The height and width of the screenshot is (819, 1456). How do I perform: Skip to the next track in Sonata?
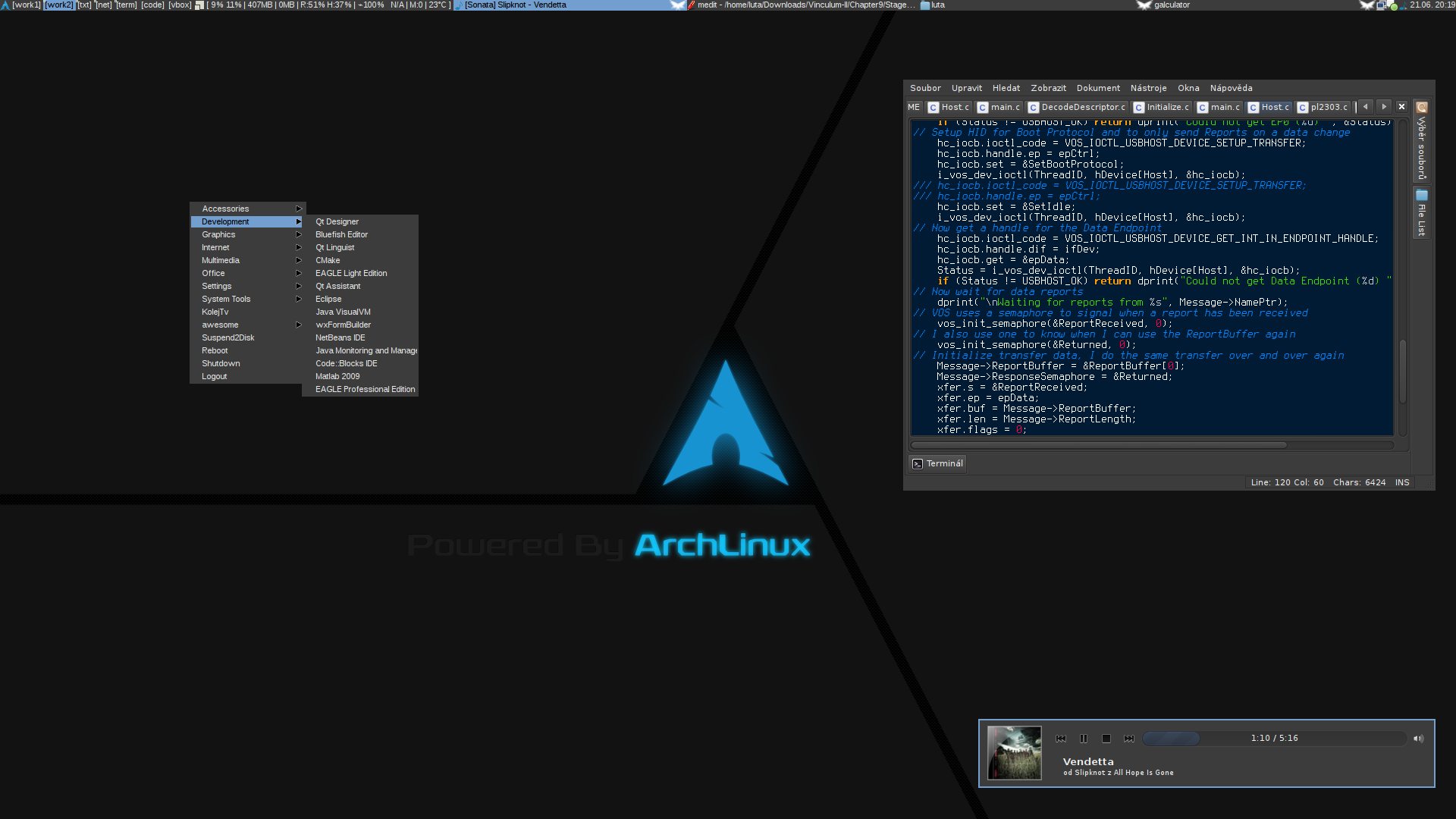(1129, 738)
